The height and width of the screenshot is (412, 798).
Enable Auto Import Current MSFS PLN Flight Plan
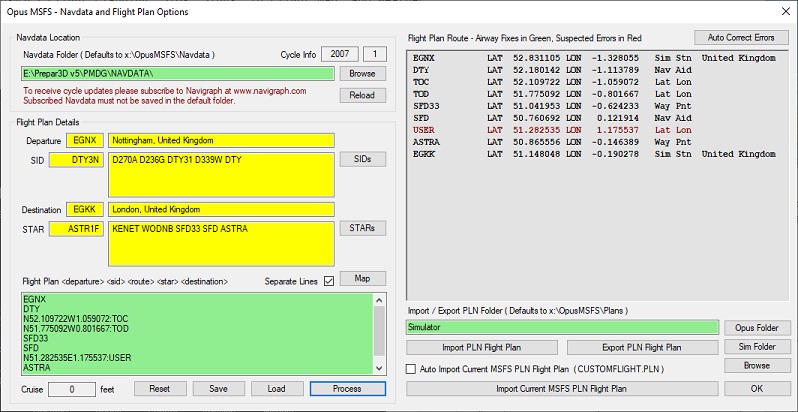coord(411,369)
